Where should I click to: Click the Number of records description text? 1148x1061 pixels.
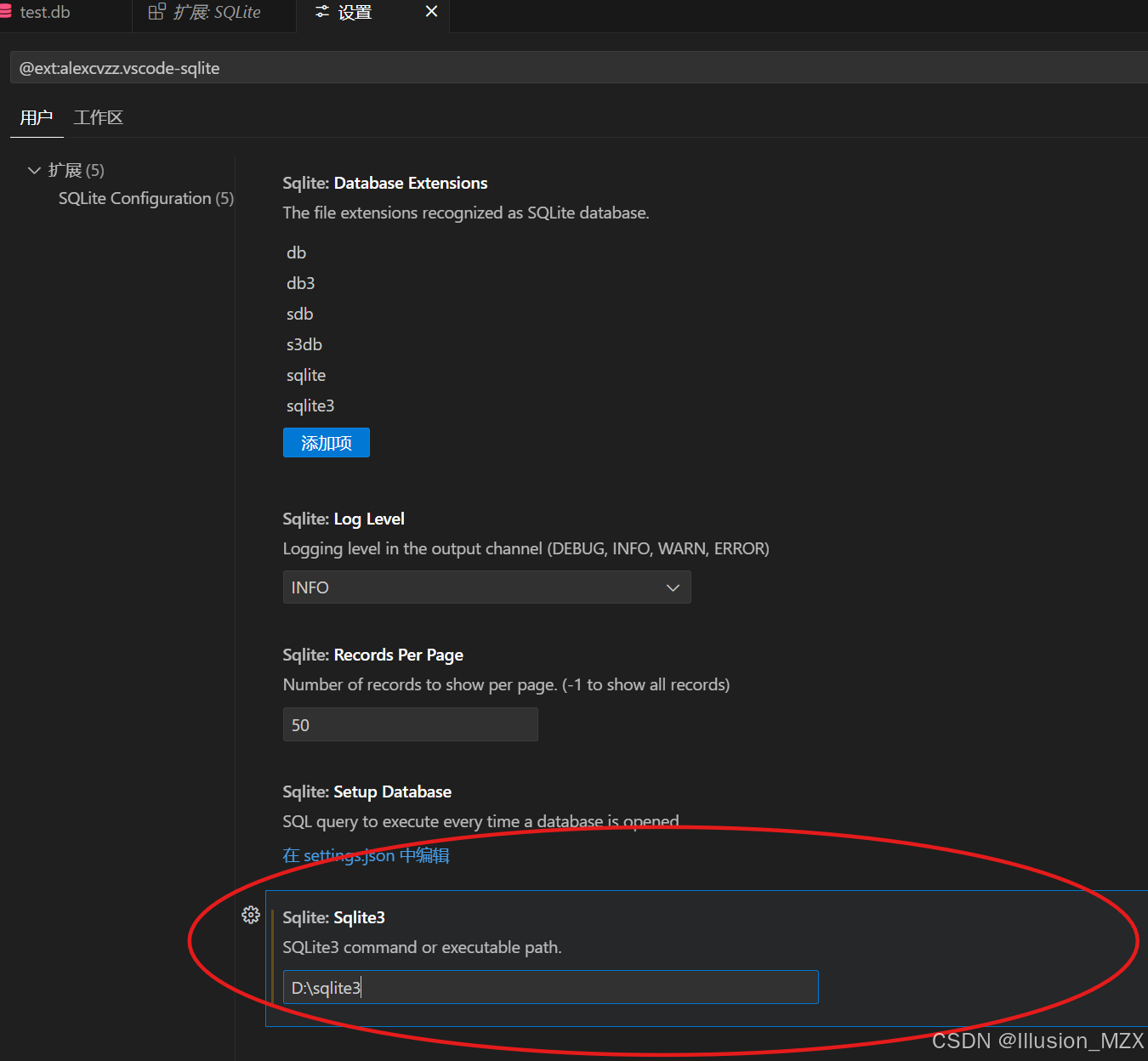point(507,684)
